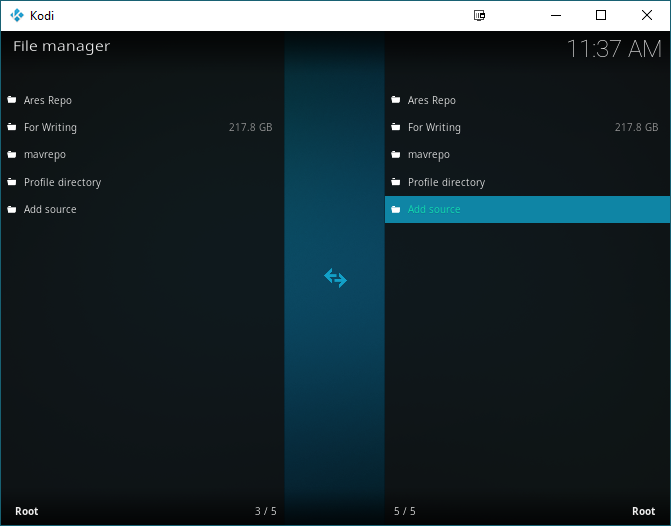Screen dimensions: 671x526
Task: Click Root label at bottom left
Action: pos(27,511)
